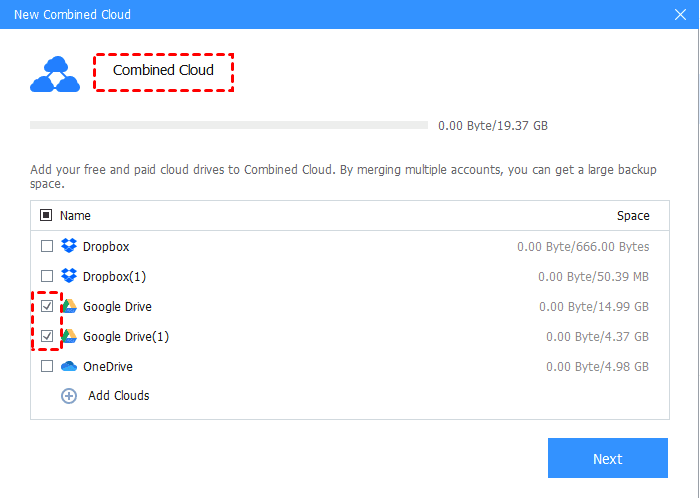Click the Google Drive(1) logo icon
Image resolution: width=700 pixels, height=498 pixels.
coord(69,336)
